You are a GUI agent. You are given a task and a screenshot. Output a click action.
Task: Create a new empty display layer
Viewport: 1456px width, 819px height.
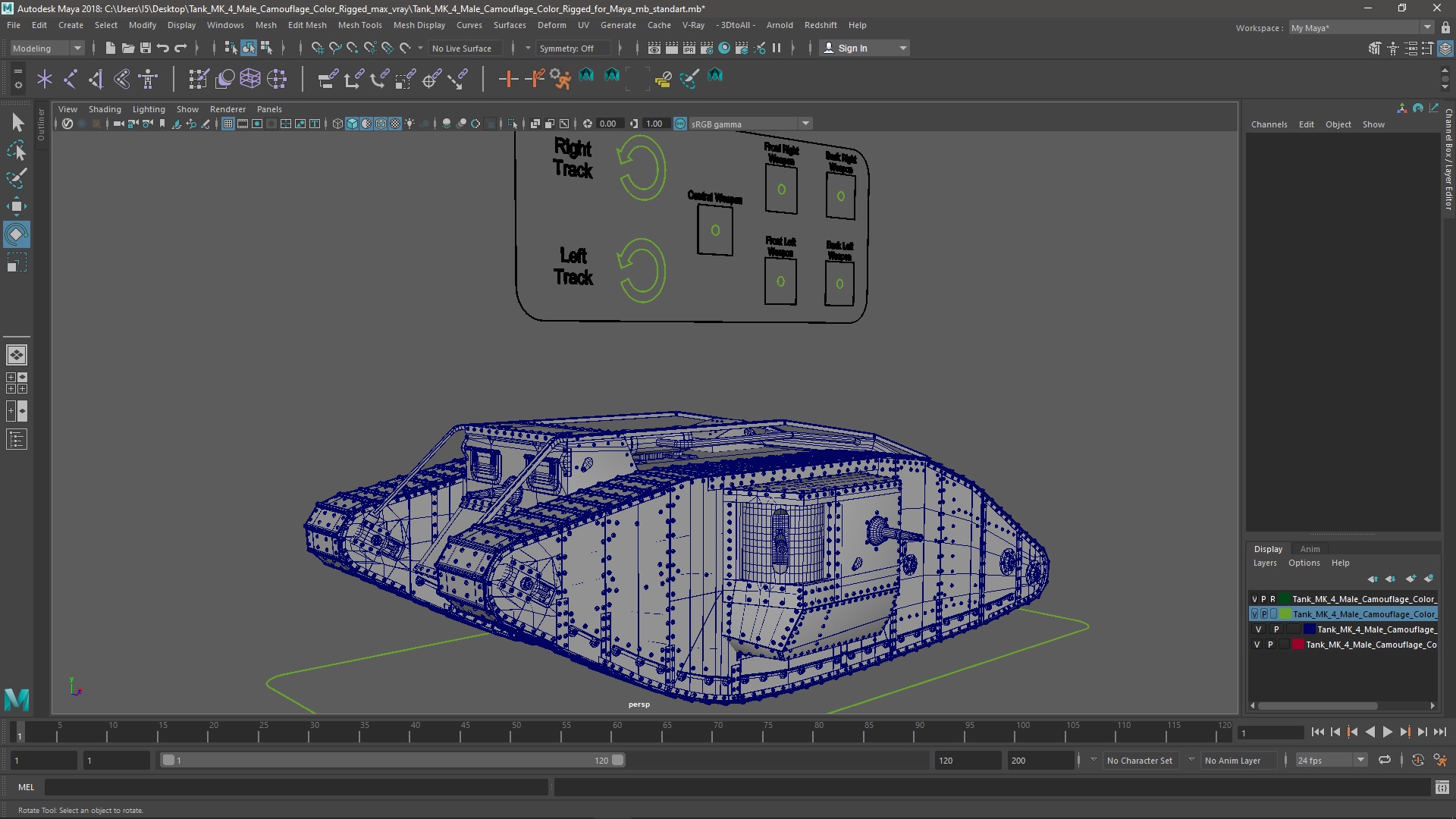pyautogui.click(x=1410, y=579)
